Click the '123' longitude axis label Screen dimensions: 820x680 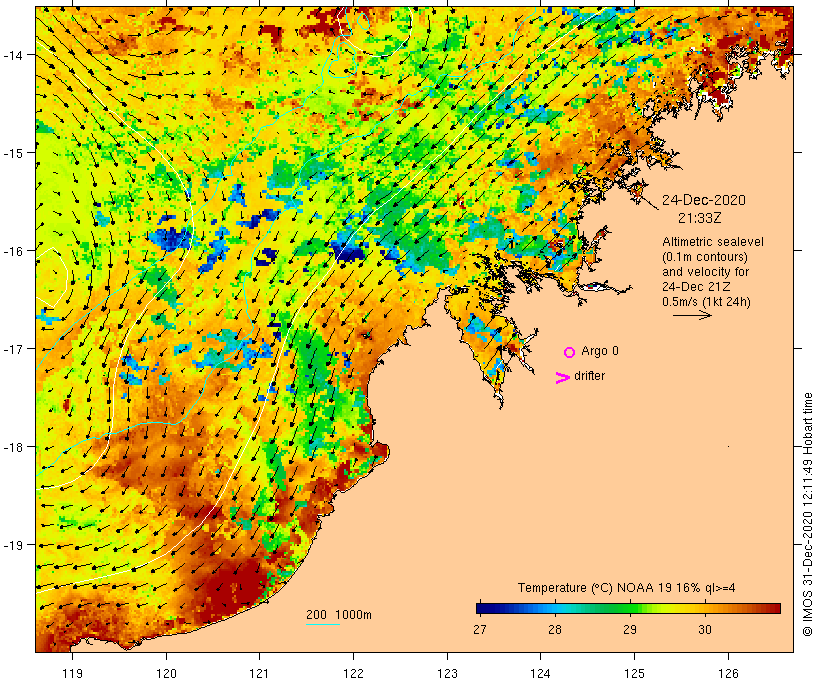pos(447,673)
